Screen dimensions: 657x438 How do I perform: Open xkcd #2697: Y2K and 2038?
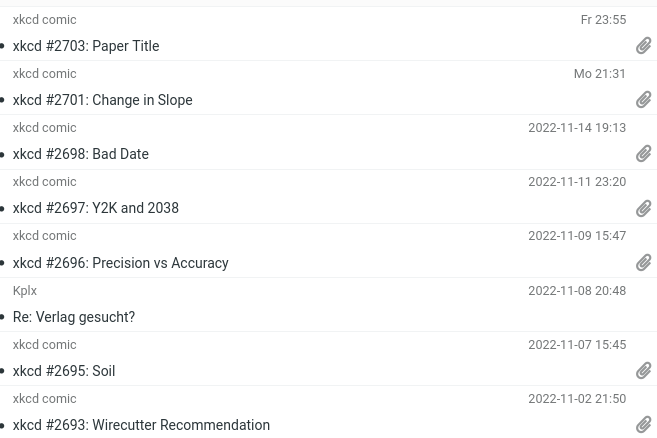coord(95,208)
